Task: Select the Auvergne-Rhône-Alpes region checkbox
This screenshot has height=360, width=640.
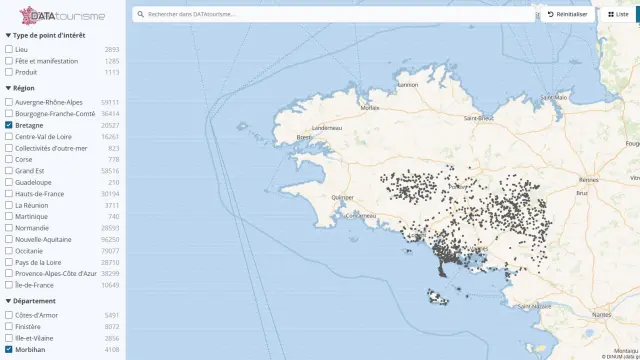Action: click(9, 102)
